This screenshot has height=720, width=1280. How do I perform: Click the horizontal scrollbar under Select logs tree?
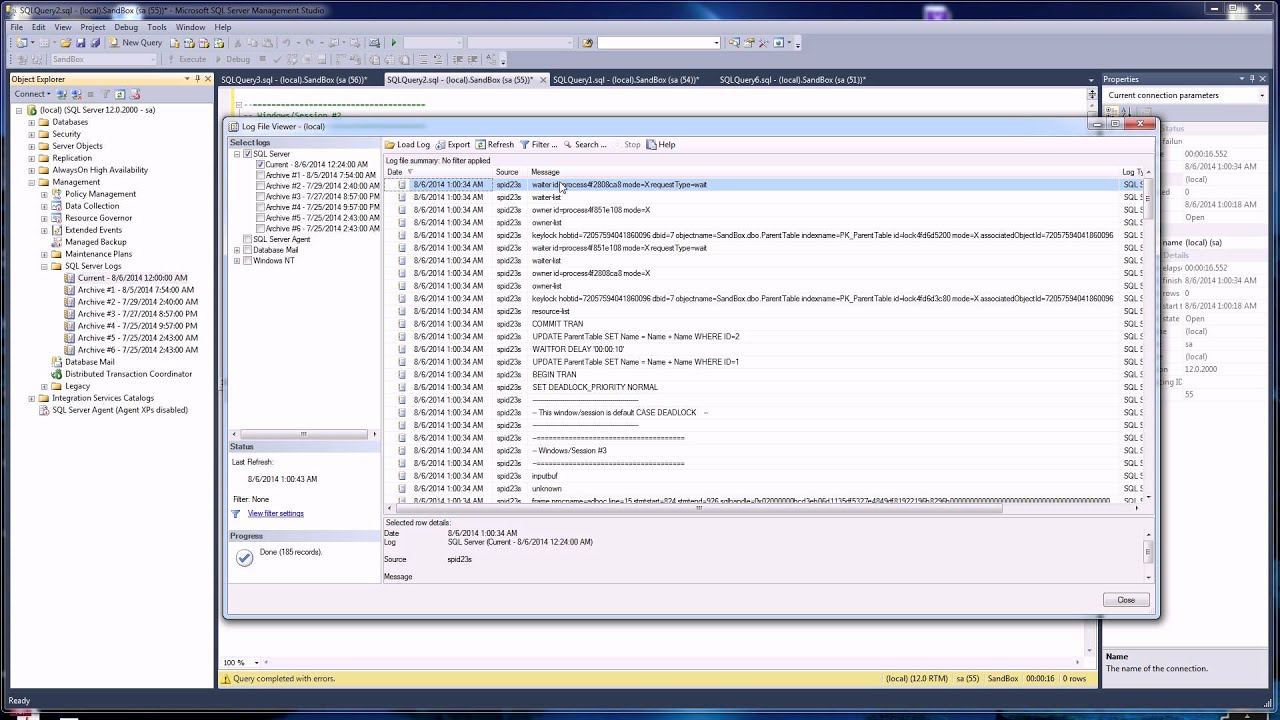[303, 434]
